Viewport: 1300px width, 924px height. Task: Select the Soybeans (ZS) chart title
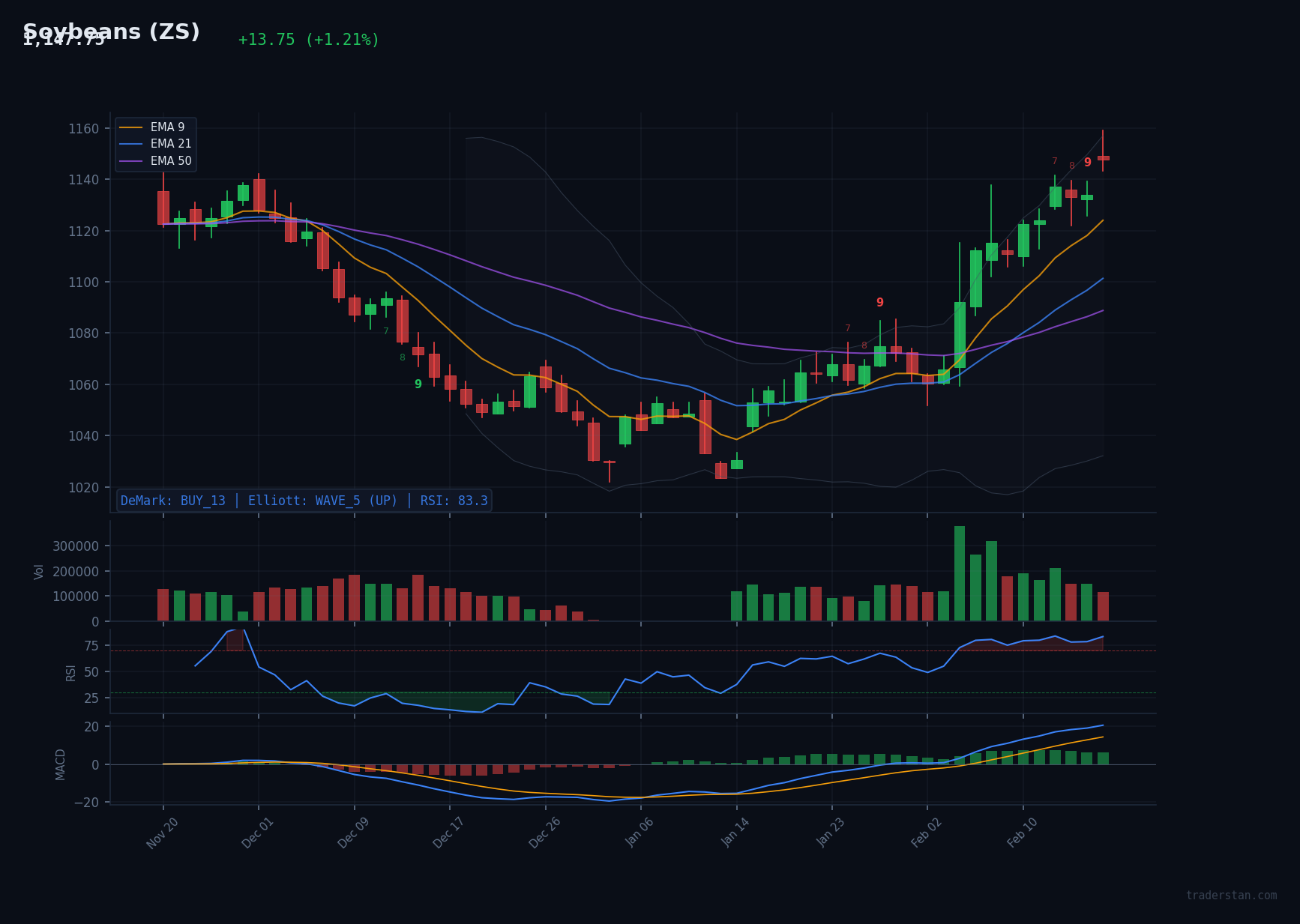pyautogui.click(x=112, y=31)
